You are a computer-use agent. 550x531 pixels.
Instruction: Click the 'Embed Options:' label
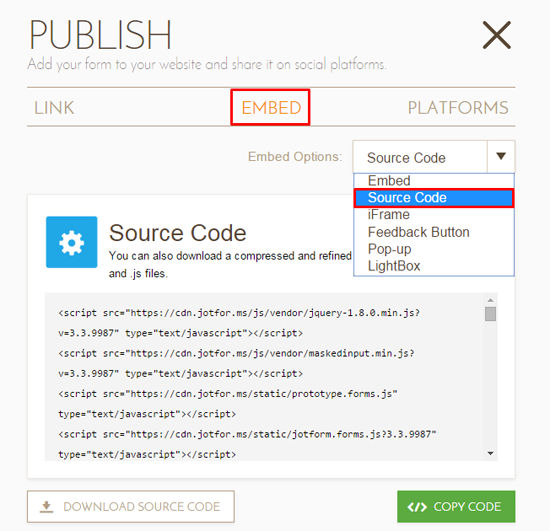295,157
